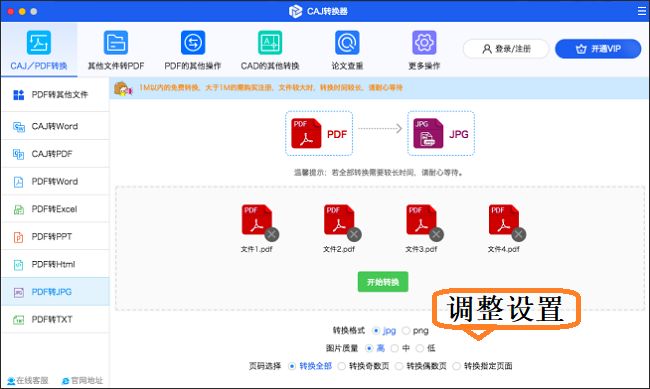
Task: Click the 文件1.pdf file name label
Action: 257,249
